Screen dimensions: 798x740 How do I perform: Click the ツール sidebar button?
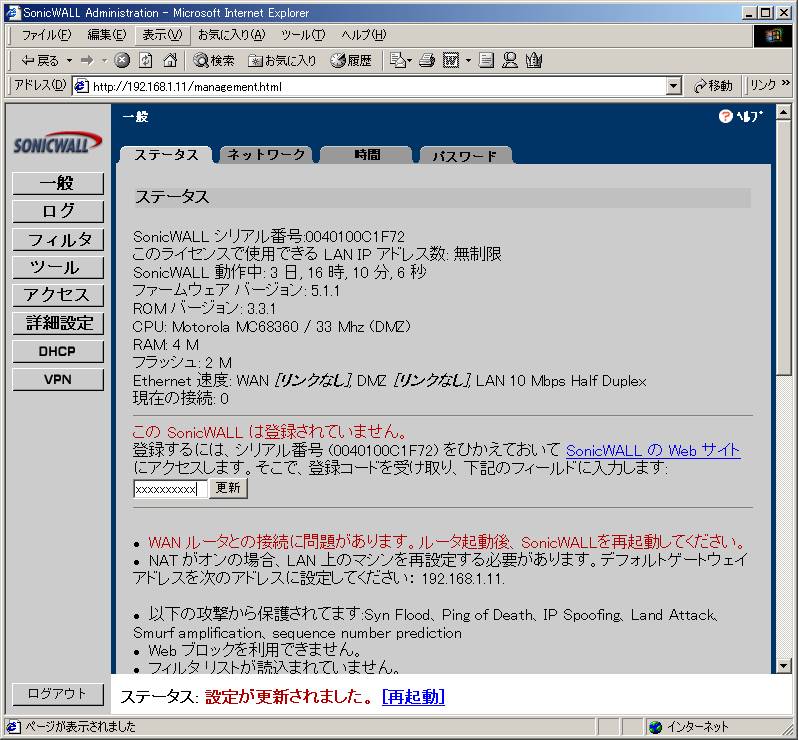pos(58,267)
